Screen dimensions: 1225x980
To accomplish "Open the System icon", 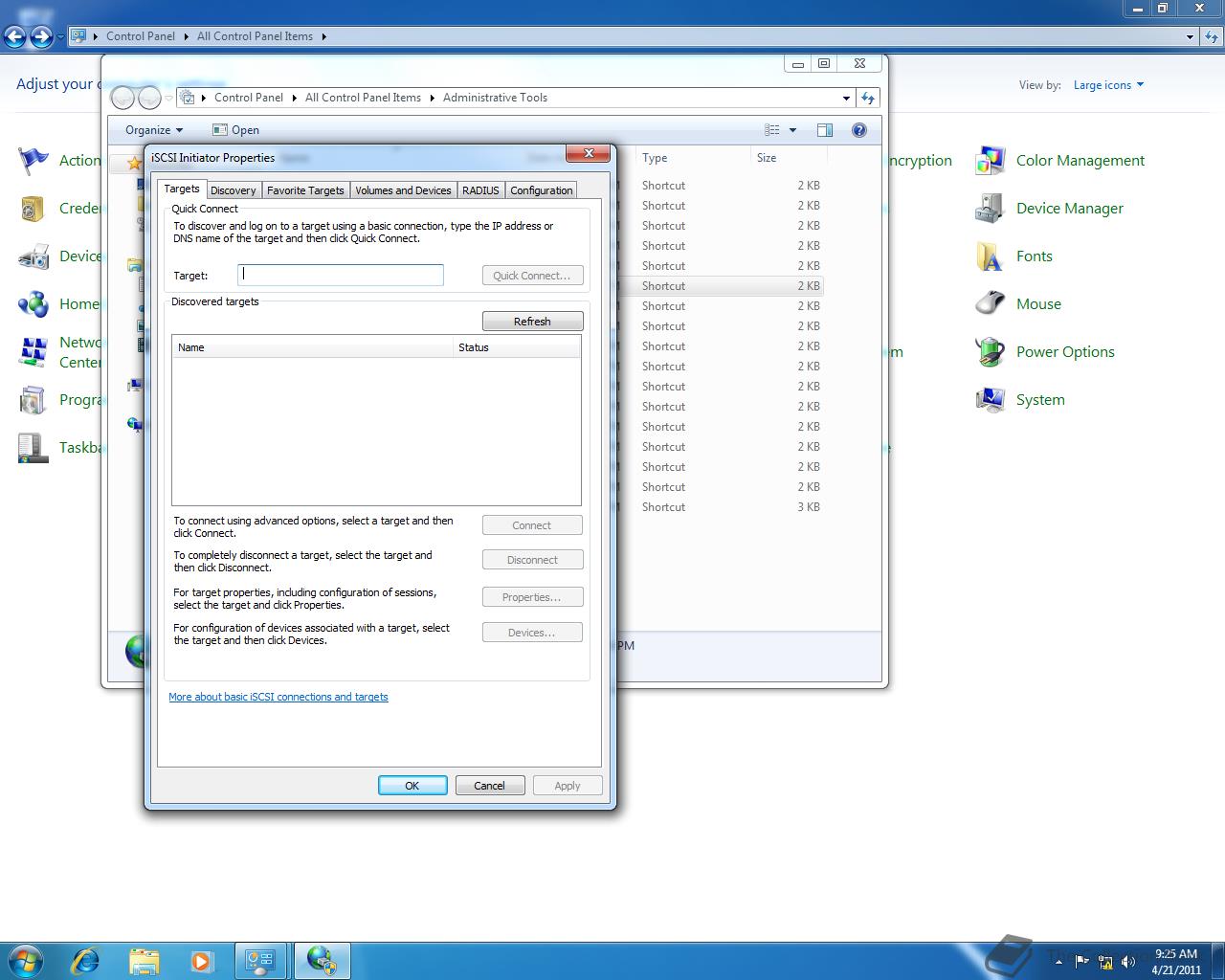I will coord(991,400).
